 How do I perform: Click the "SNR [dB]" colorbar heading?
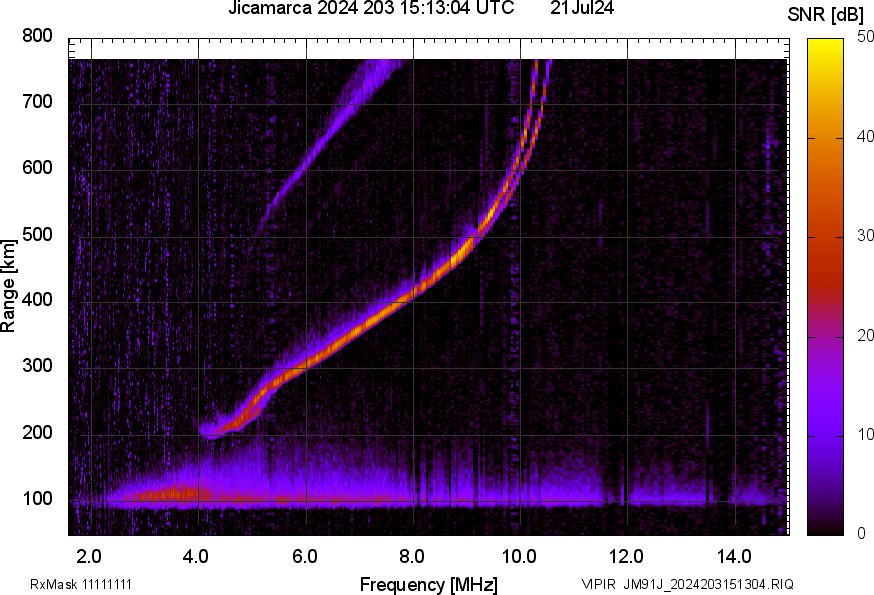[x=826, y=15]
